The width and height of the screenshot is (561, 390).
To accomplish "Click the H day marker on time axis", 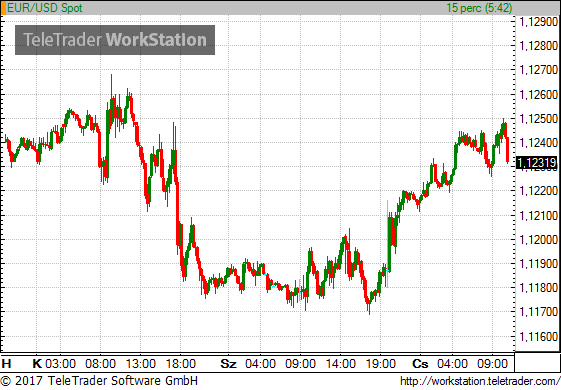I will coord(6,364).
